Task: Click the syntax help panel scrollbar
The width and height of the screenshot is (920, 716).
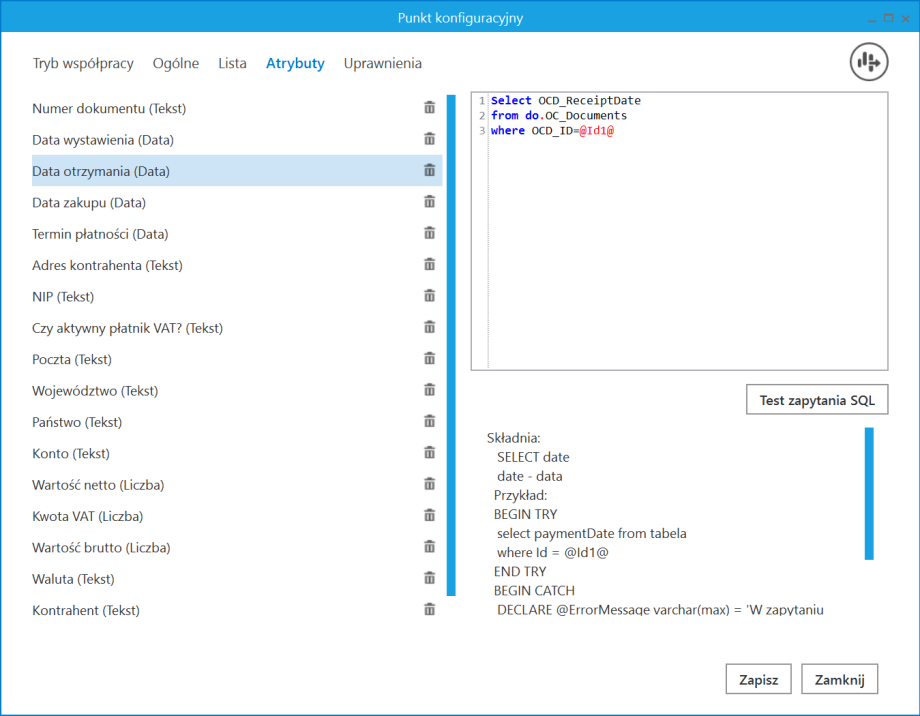Action: click(x=868, y=492)
